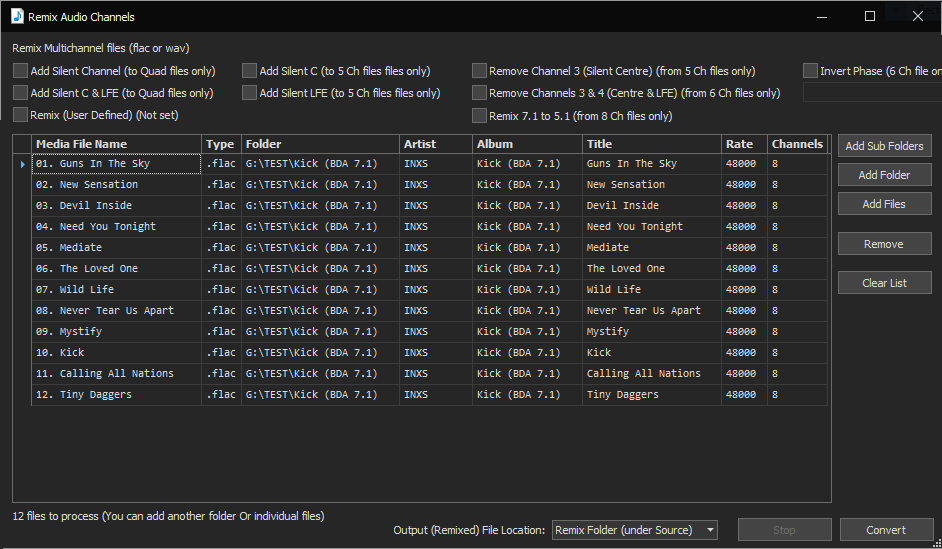942x549 pixels.
Task: Clear the file list
Action: [884, 283]
